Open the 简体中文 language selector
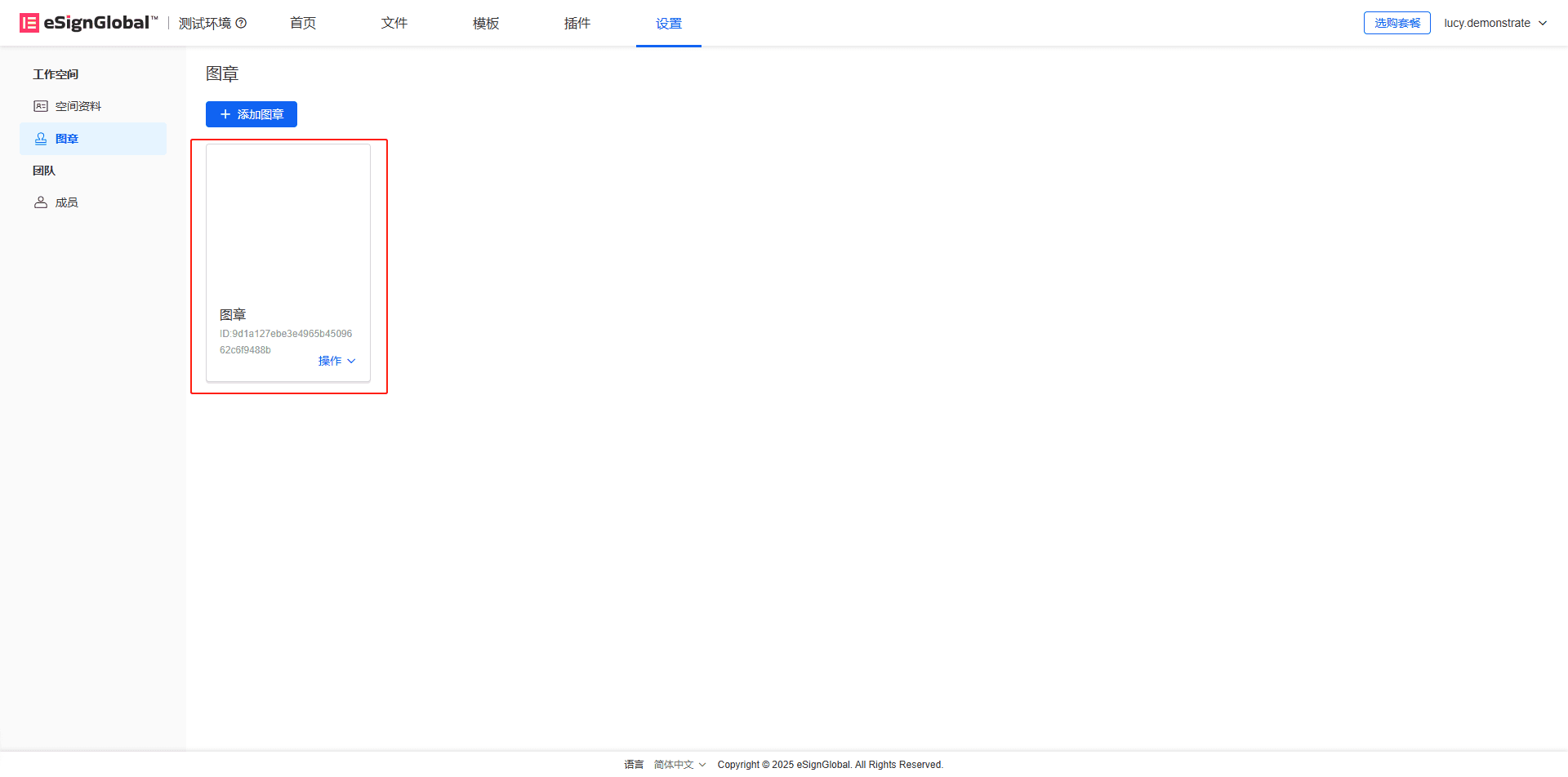Viewport: 1568px width, 777px height. coord(679,765)
